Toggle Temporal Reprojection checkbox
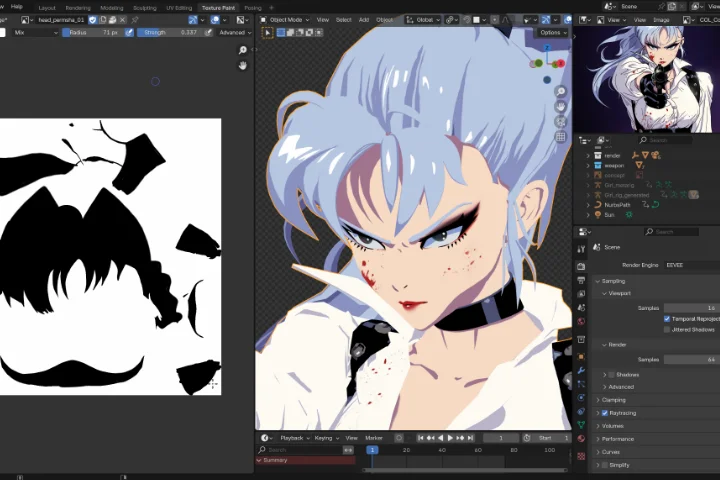Image resolution: width=720 pixels, height=480 pixels. [667, 319]
